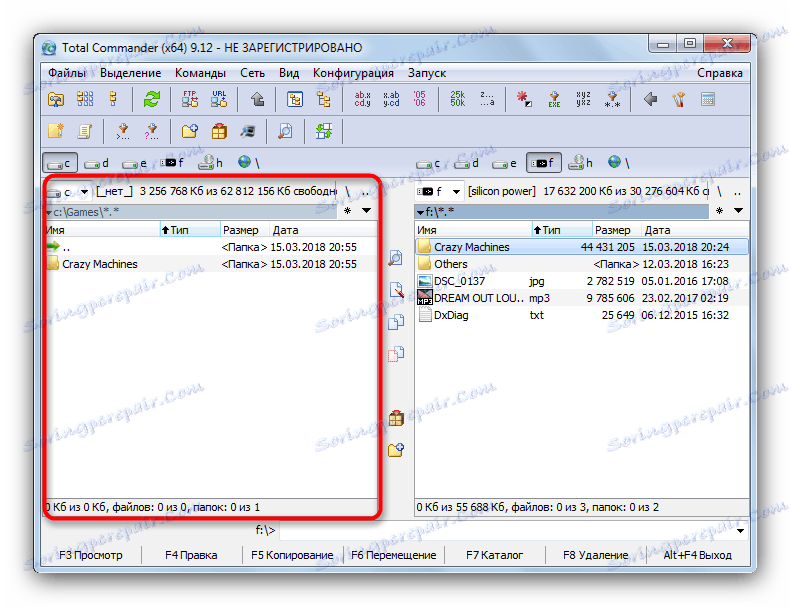This screenshot has height=607, width=791.
Task: Click left panel favorites asterisk button
Action: [348, 210]
